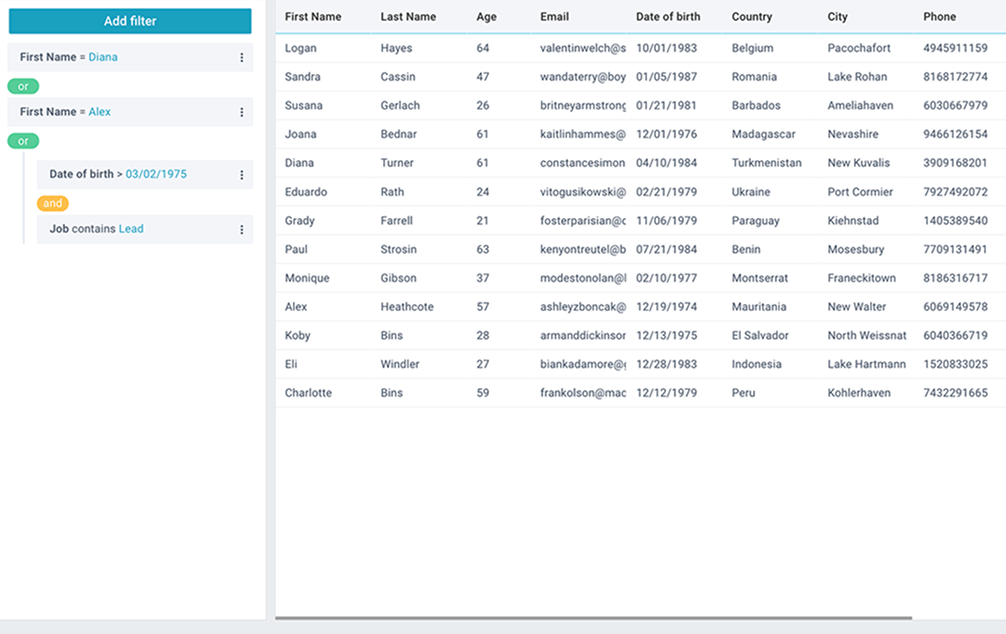
Task: Click date of birth '12/13/1975'
Action: click(x=666, y=336)
